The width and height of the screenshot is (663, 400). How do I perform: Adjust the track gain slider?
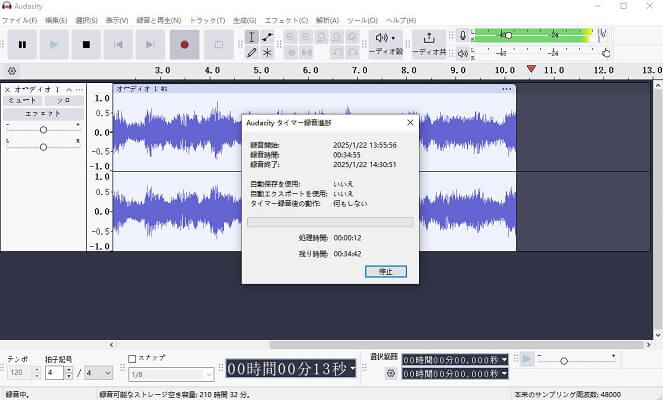pos(43,130)
